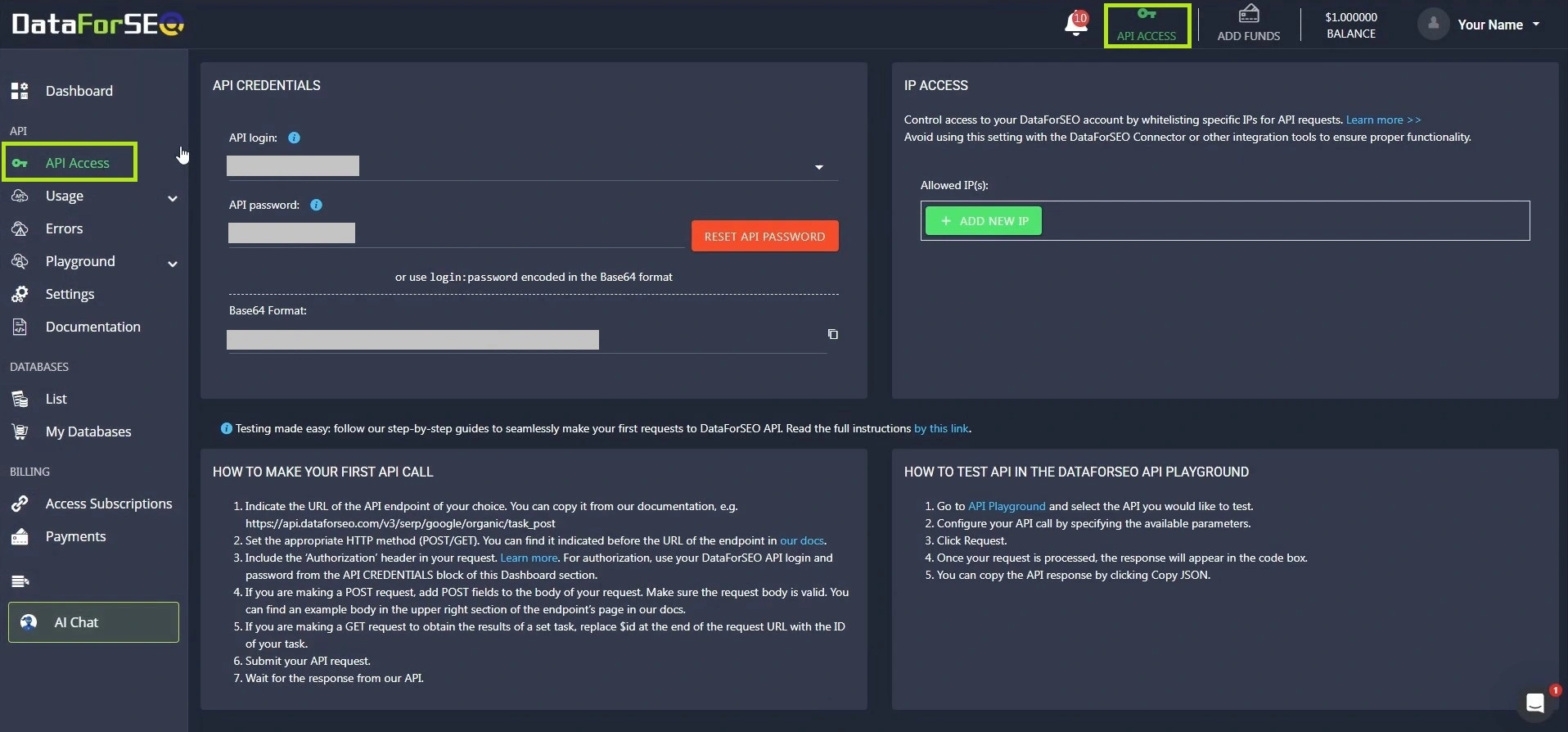The height and width of the screenshot is (732, 1568).
Task: Click the Errors cloud icon in sidebar
Action: coord(20,228)
